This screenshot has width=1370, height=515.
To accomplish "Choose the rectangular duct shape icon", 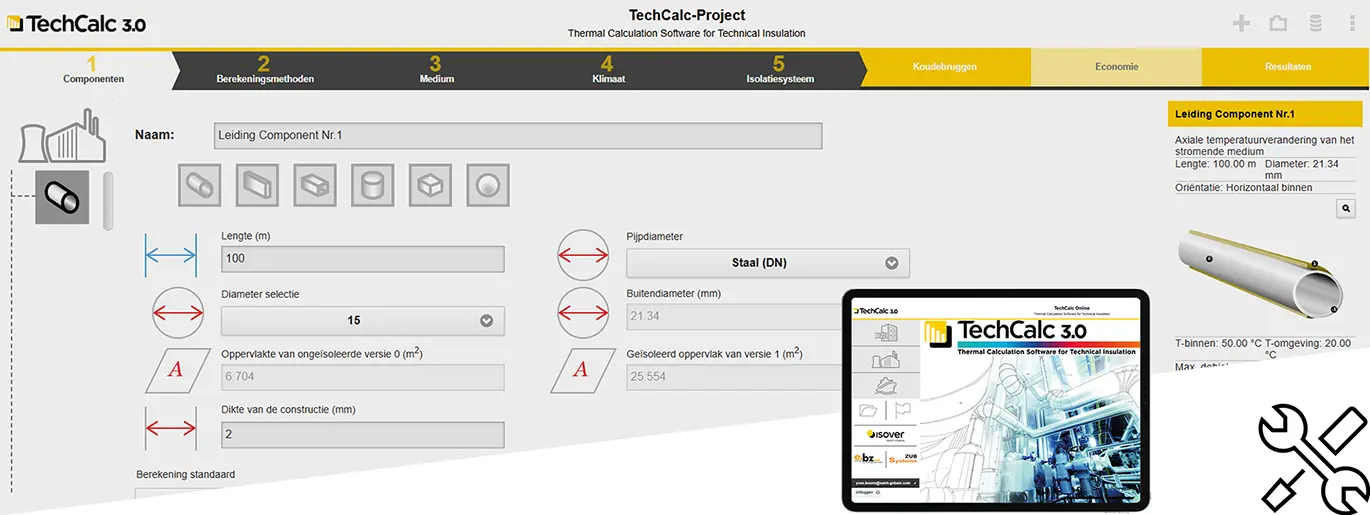I will 257,185.
